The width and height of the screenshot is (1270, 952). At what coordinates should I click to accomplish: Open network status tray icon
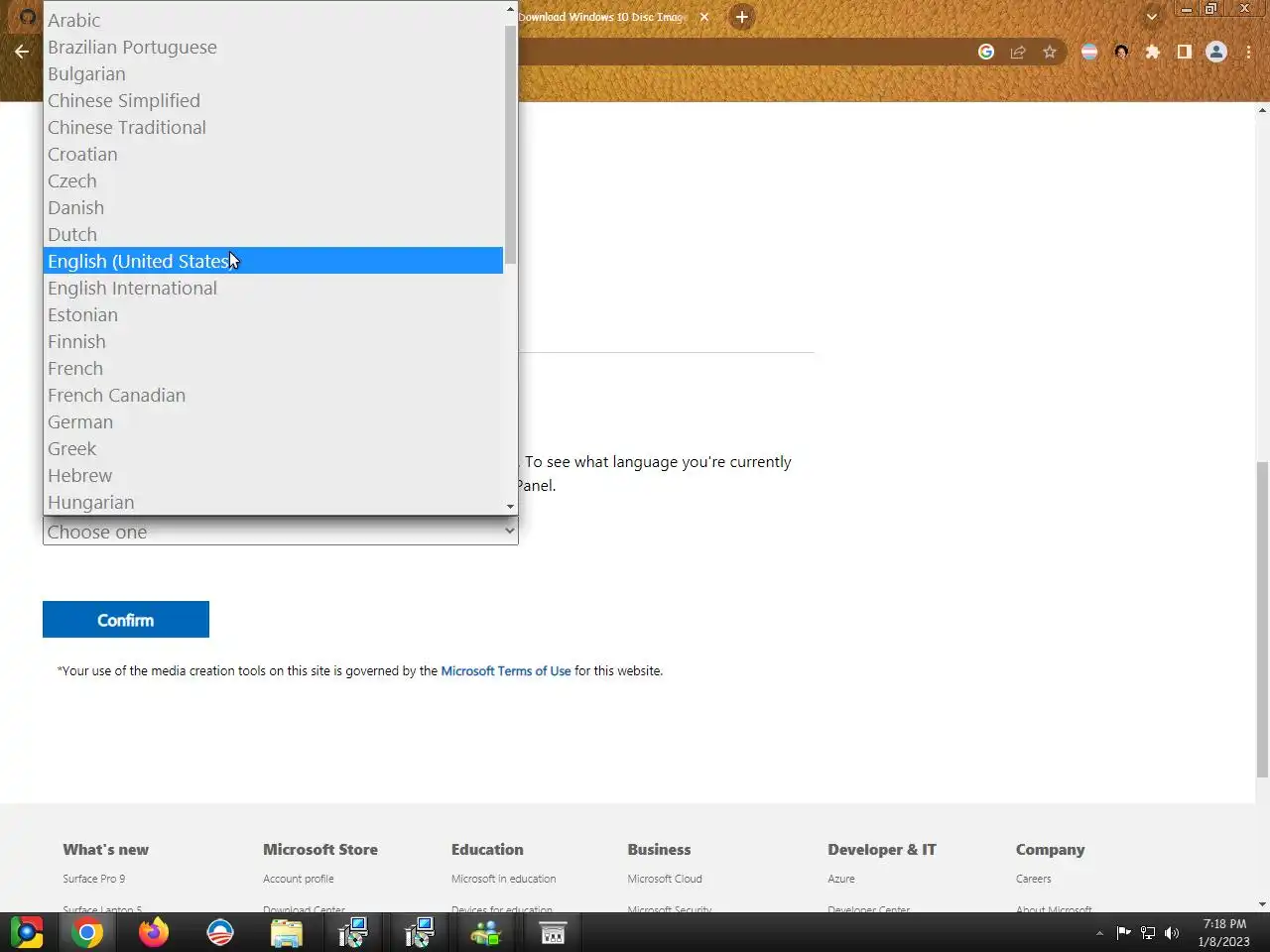point(1148,932)
